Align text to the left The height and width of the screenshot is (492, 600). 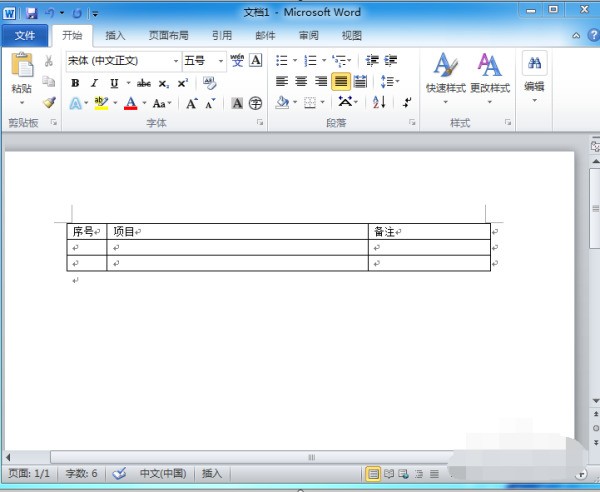[282, 82]
